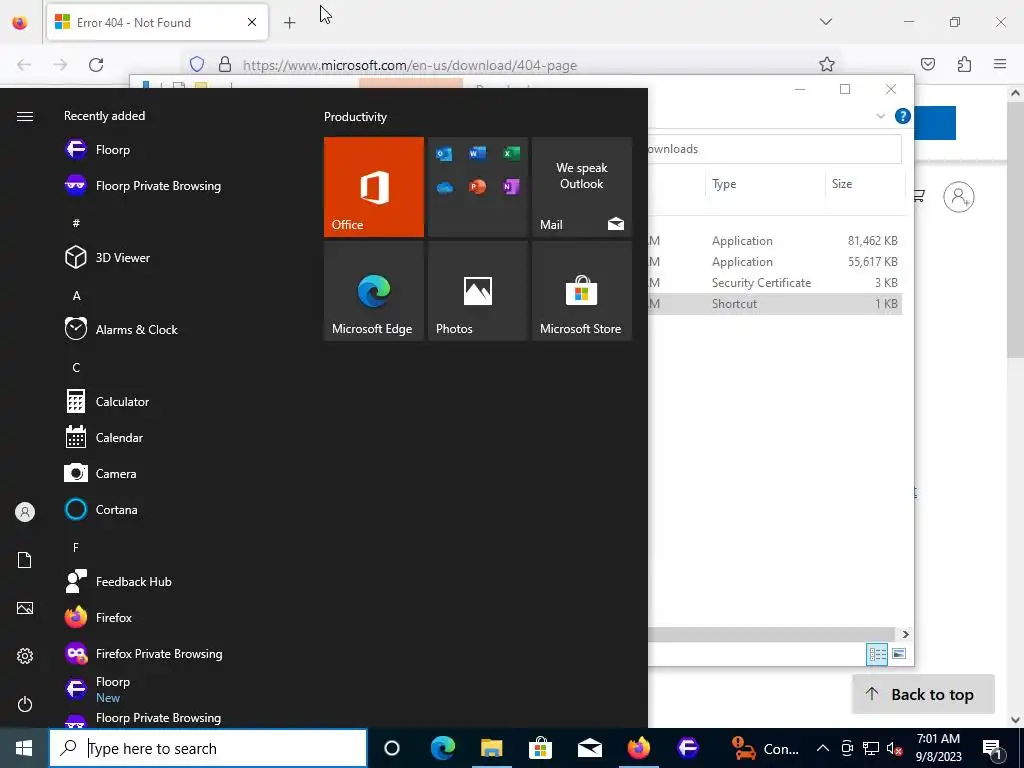Switch to Floorp on the taskbar
Screen dimensions: 1024x768
pos(688,748)
